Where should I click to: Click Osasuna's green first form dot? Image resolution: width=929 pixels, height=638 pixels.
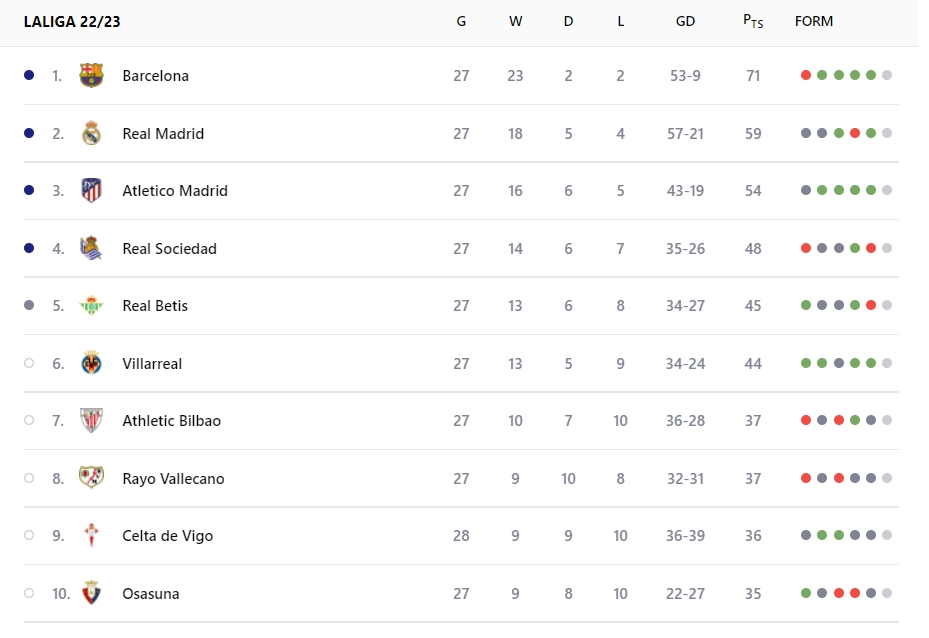[x=806, y=594]
